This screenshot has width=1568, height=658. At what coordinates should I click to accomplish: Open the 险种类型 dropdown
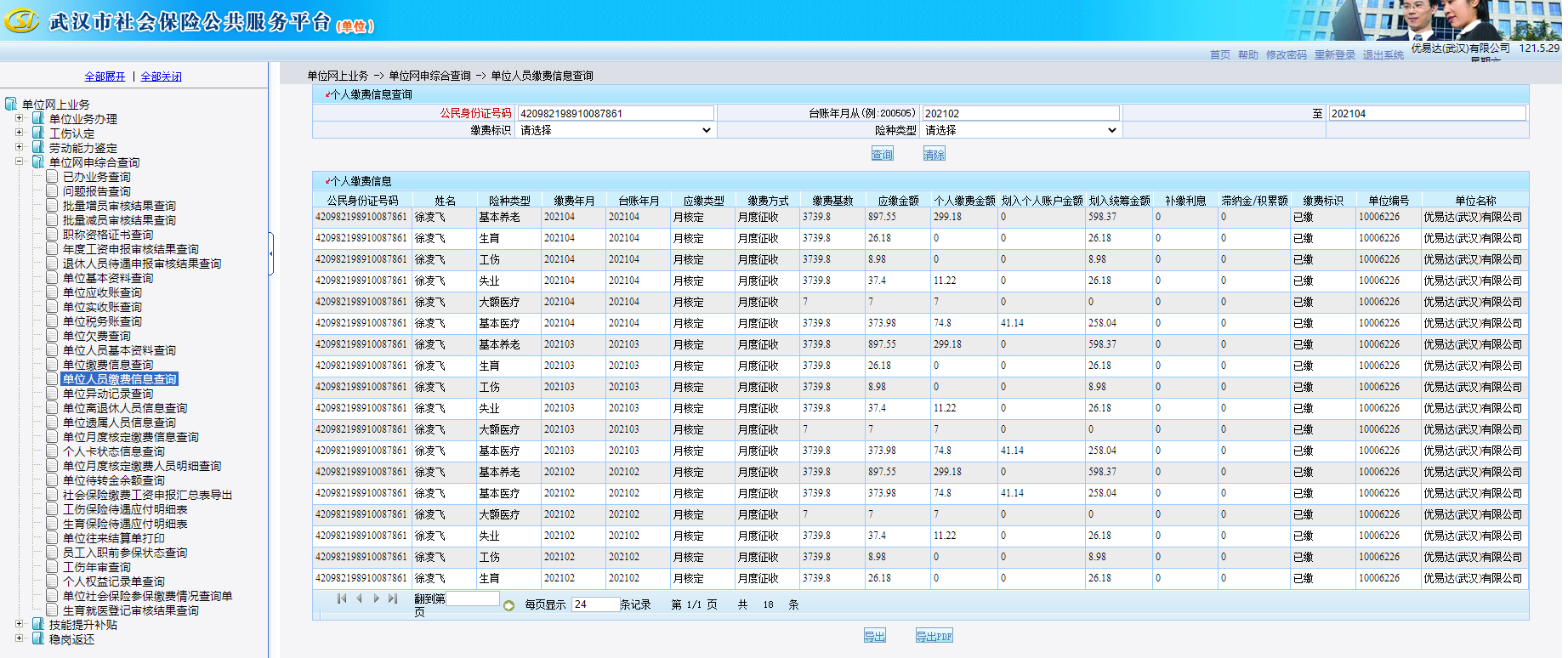pos(1020,130)
